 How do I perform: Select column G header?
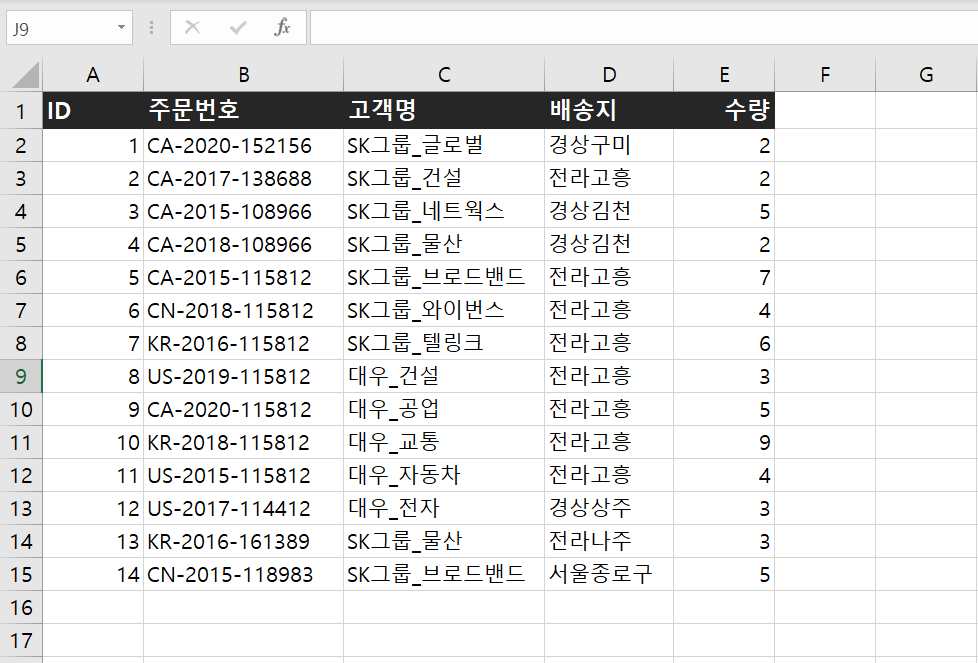[x=926, y=75]
